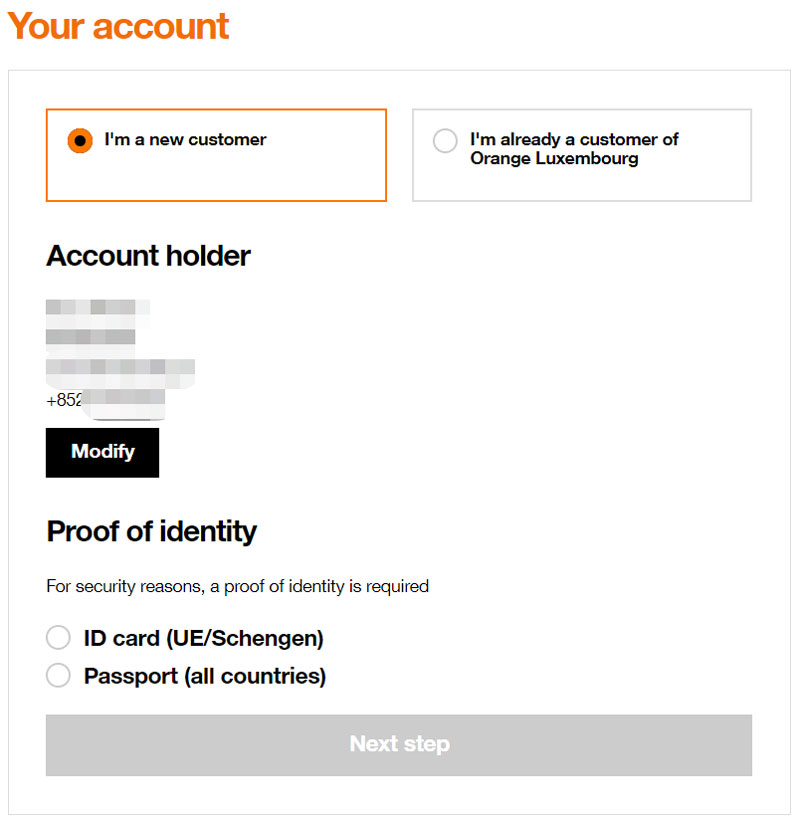Click the blurred second line of account details
This screenshot has height=817, width=800.
pos(90,336)
